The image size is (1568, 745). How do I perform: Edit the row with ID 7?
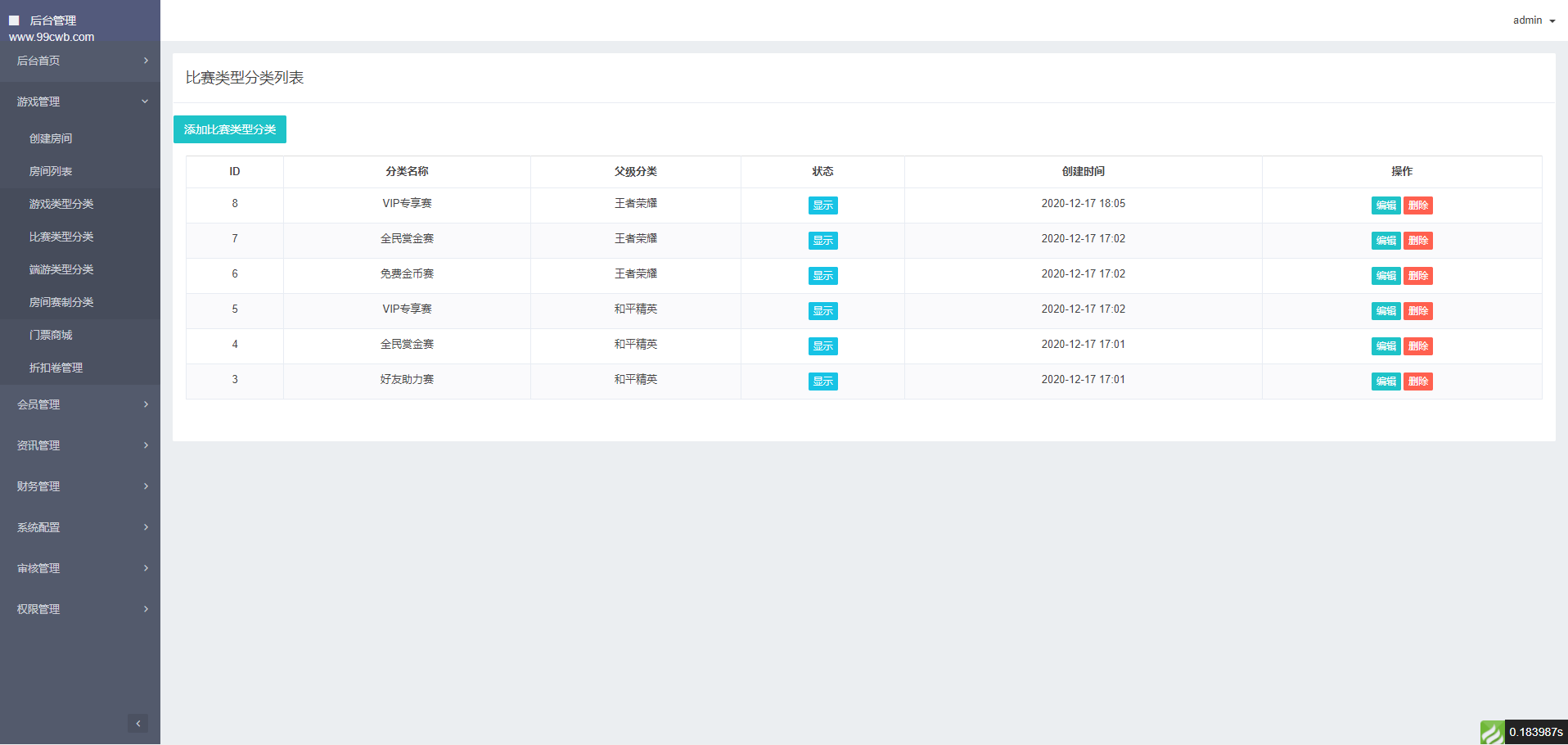[x=1386, y=241]
